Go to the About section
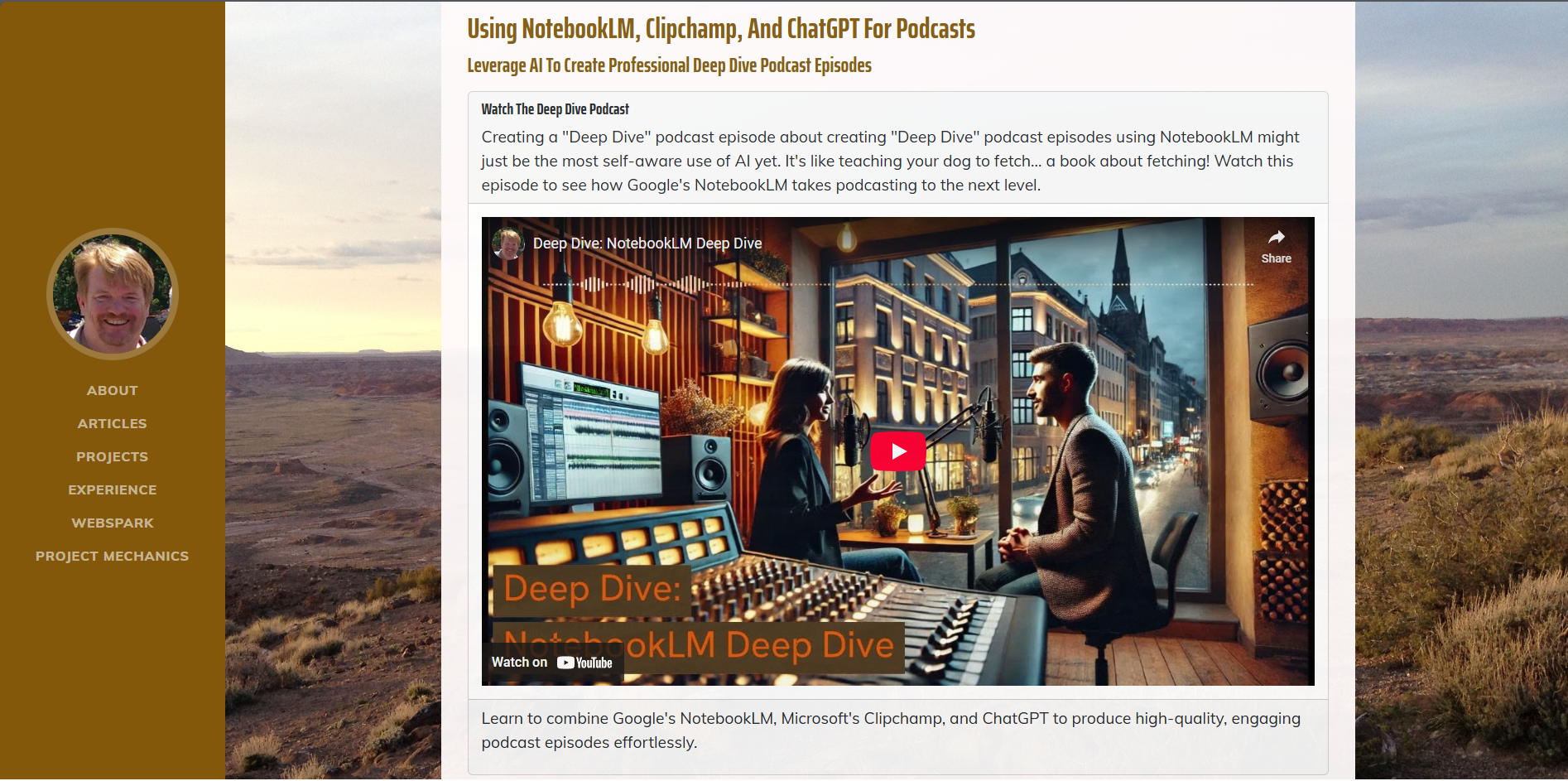The image size is (1568, 781). (113, 390)
